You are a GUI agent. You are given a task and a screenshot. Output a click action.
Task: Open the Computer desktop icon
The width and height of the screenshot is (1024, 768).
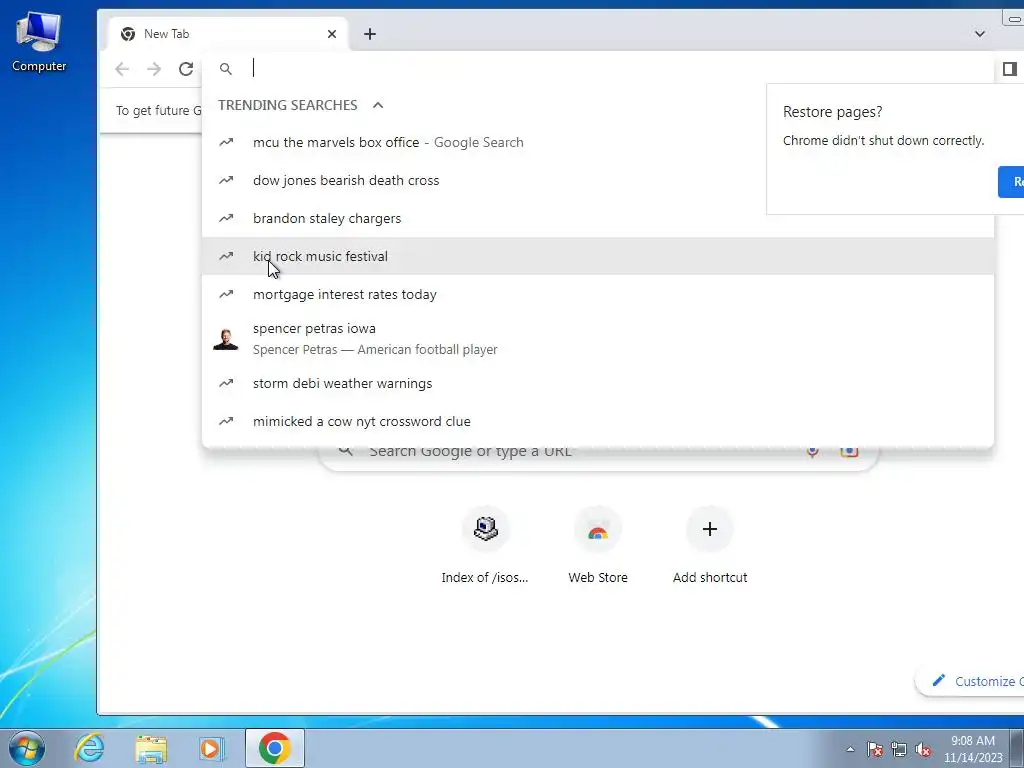point(39,42)
